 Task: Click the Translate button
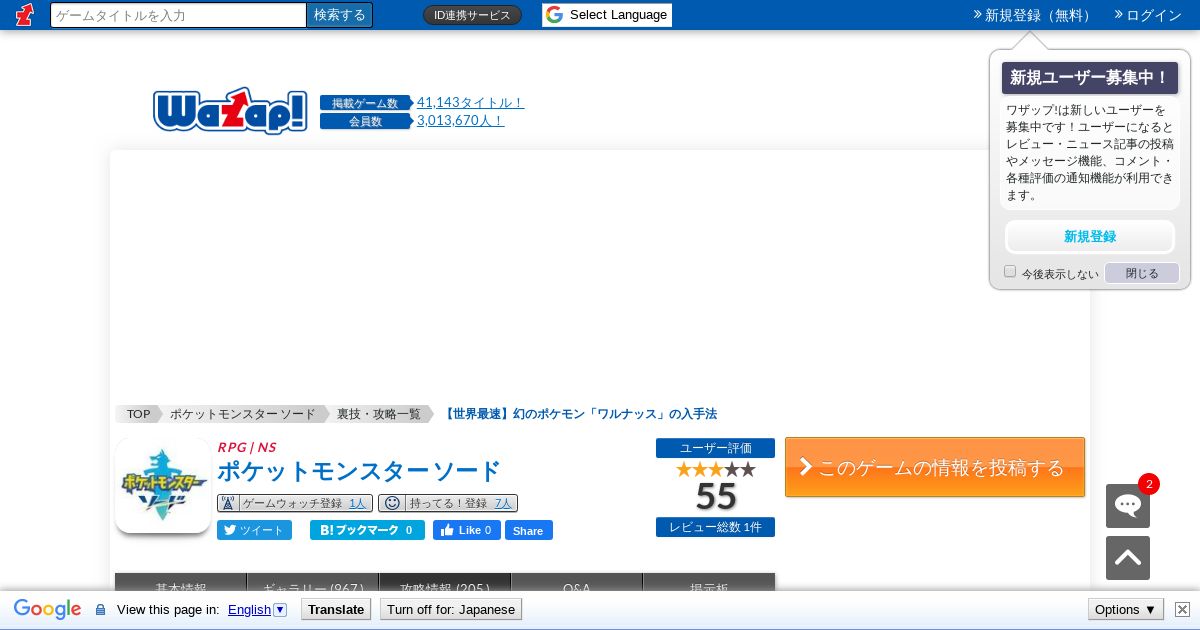[336, 609]
